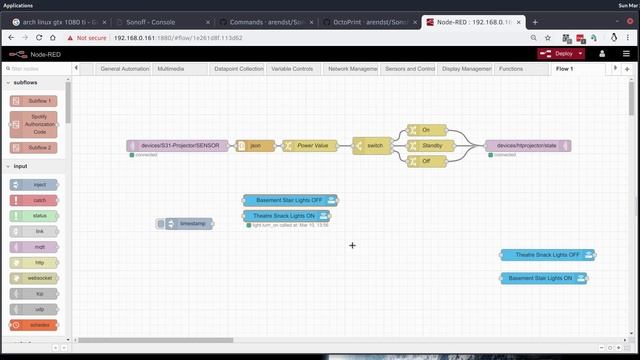
Task: Select the status palette node
Action: (33, 216)
